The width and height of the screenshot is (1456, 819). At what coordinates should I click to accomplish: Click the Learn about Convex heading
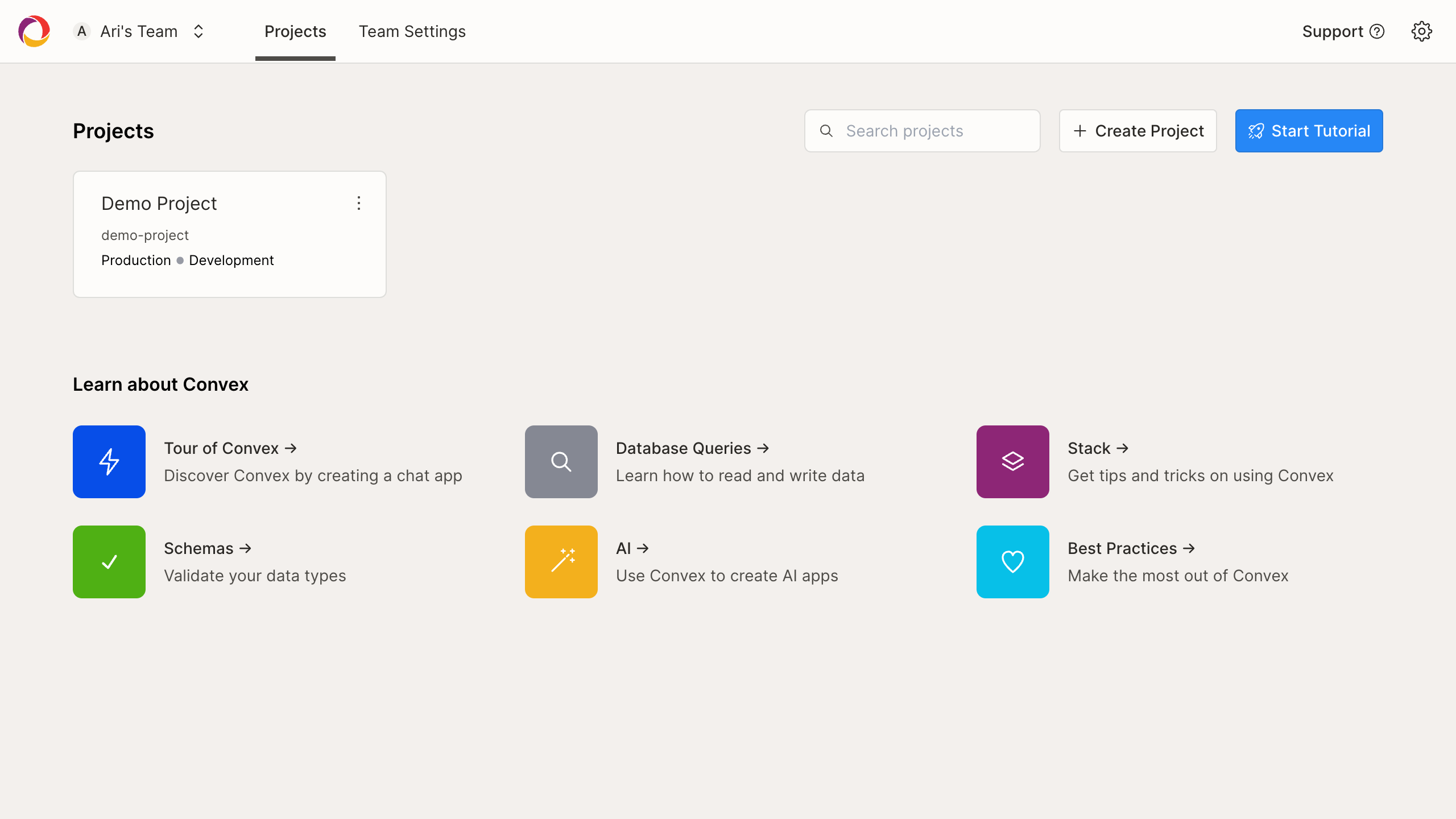(160, 384)
